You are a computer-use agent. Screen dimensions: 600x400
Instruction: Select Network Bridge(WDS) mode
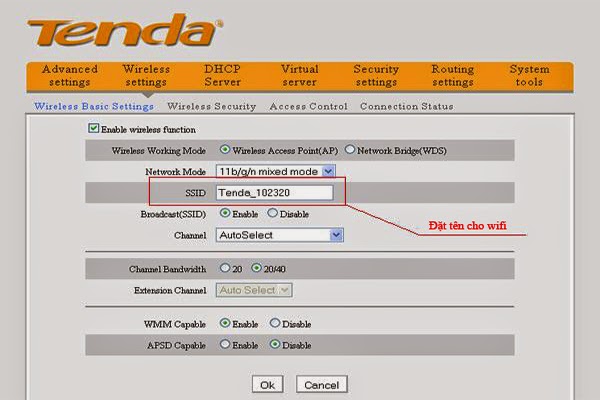[350, 149]
